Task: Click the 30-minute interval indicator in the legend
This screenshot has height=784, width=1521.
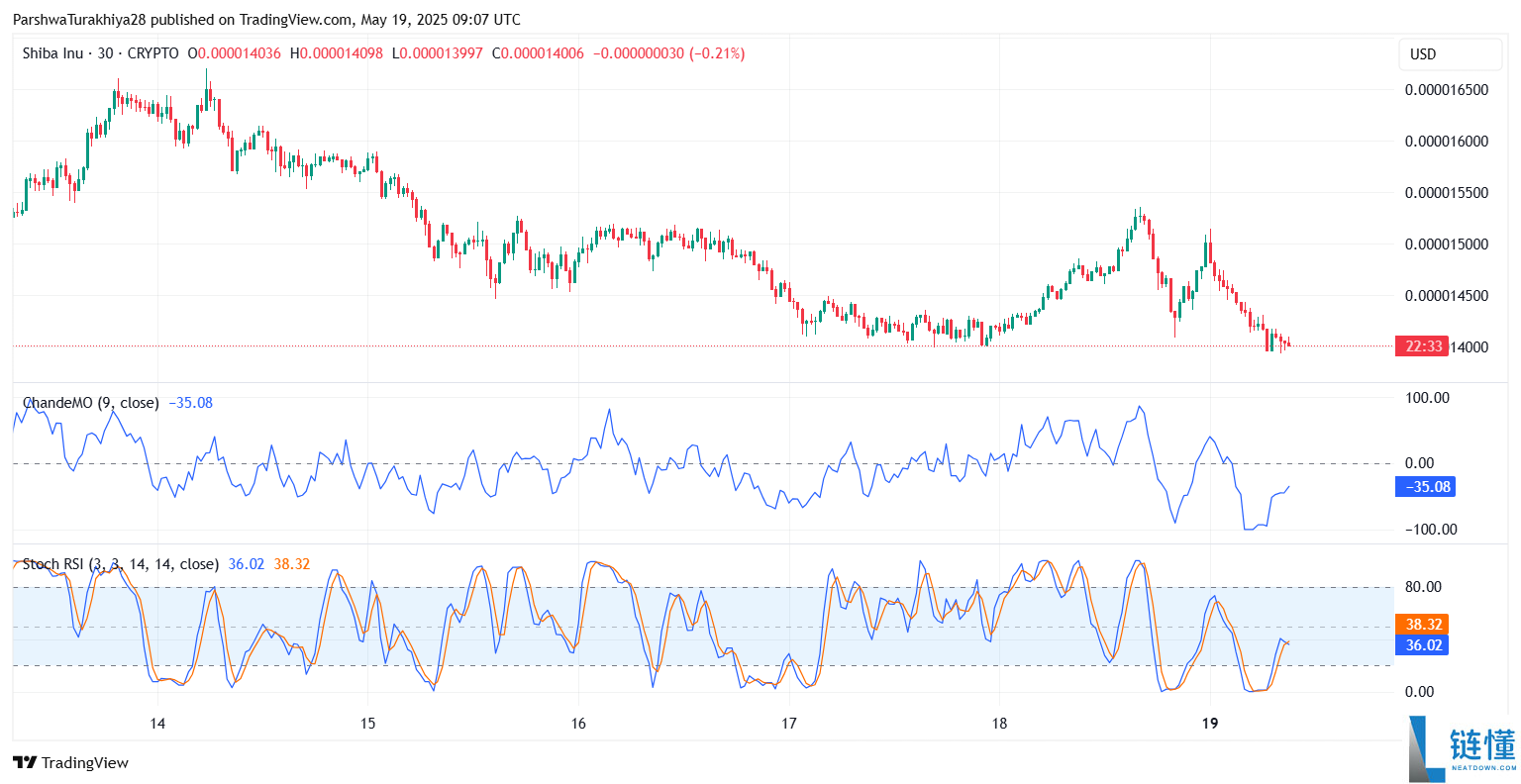Action: 104,53
